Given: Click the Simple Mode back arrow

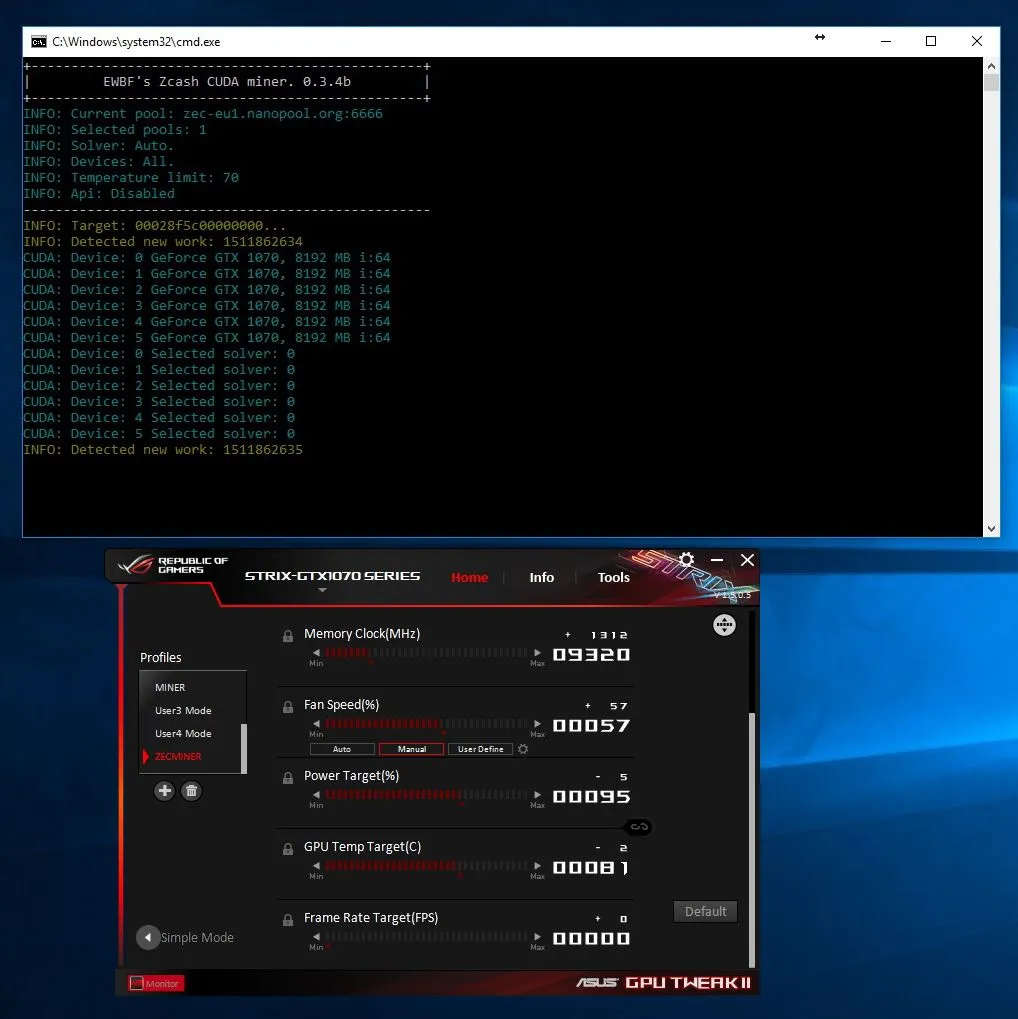Looking at the screenshot, I should [148, 937].
